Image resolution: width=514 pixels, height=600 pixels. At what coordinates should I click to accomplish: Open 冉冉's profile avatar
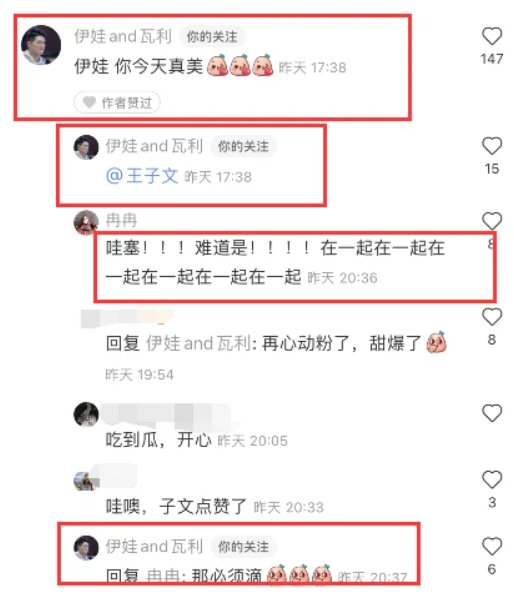click(x=86, y=222)
